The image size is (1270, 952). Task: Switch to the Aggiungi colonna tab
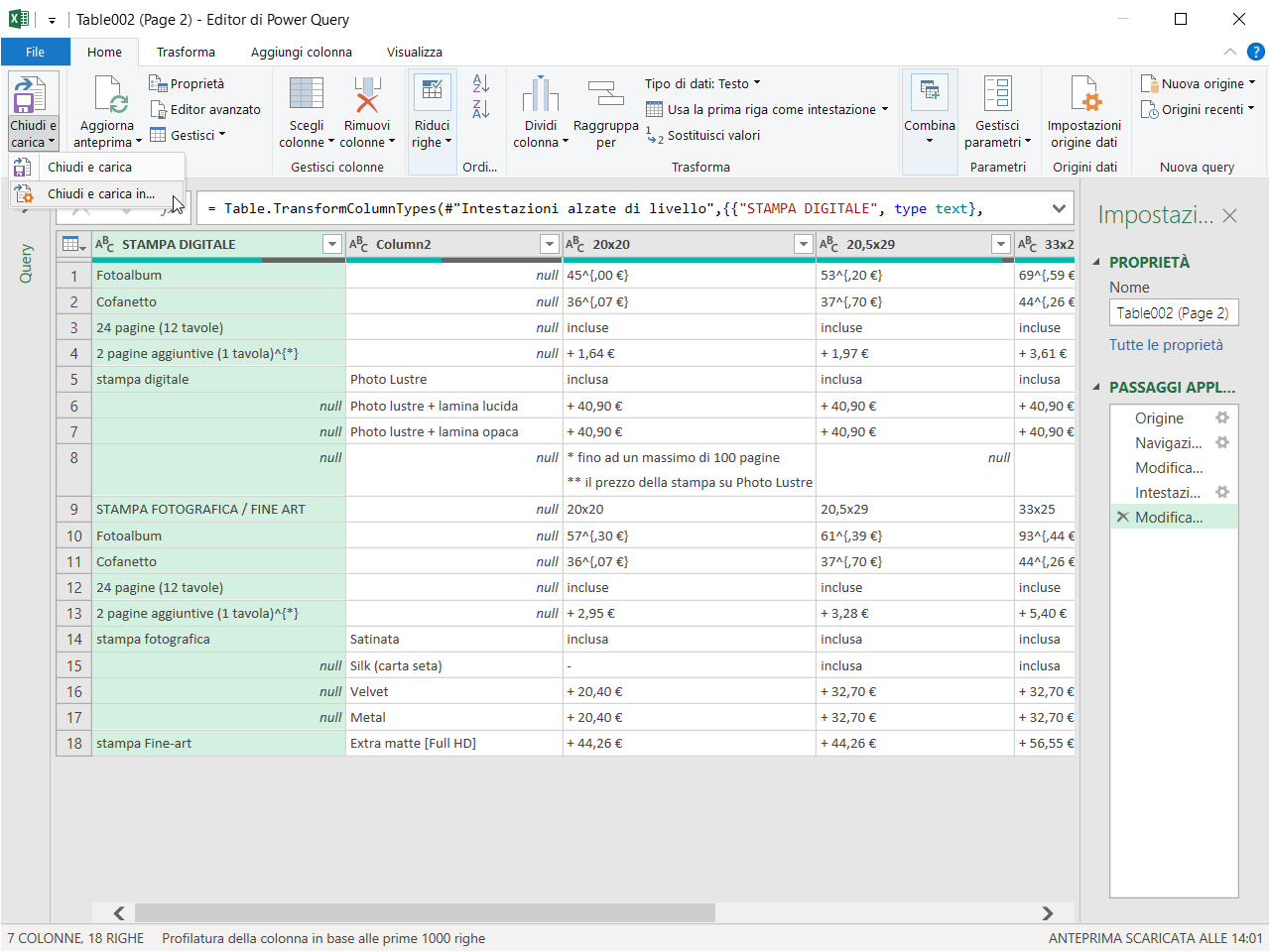click(x=302, y=52)
